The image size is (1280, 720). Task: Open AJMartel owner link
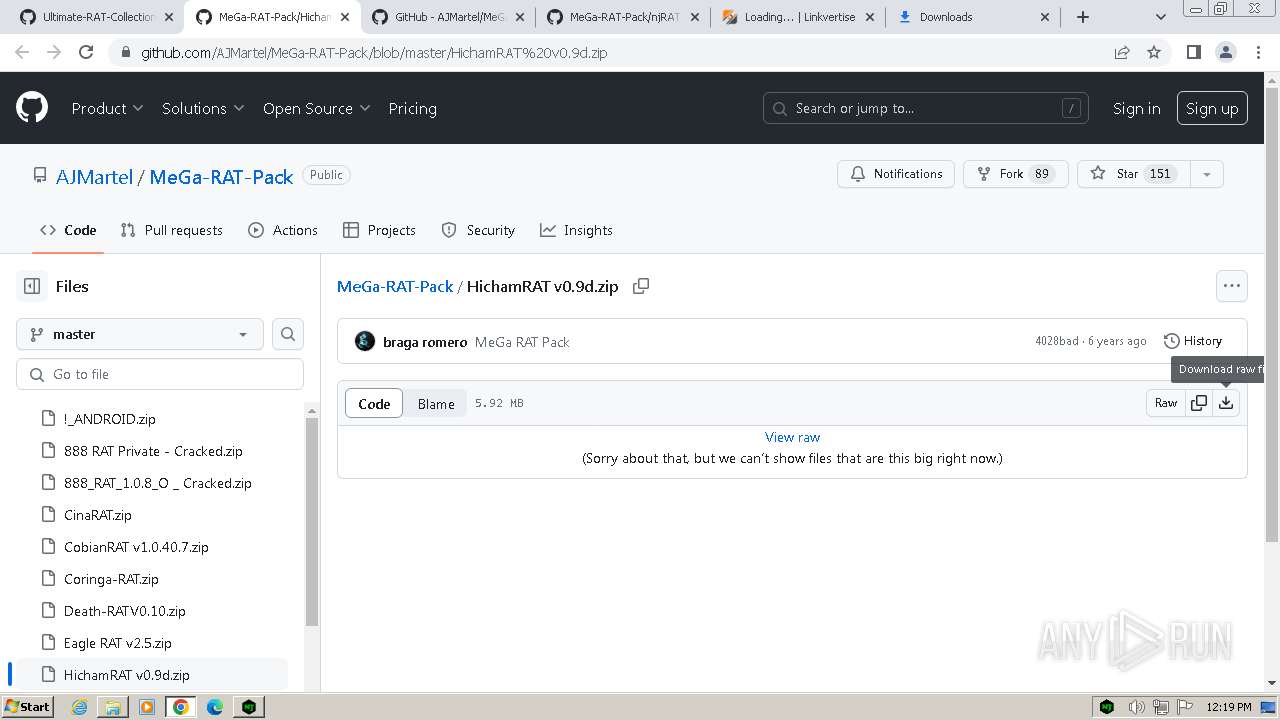[x=94, y=176]
